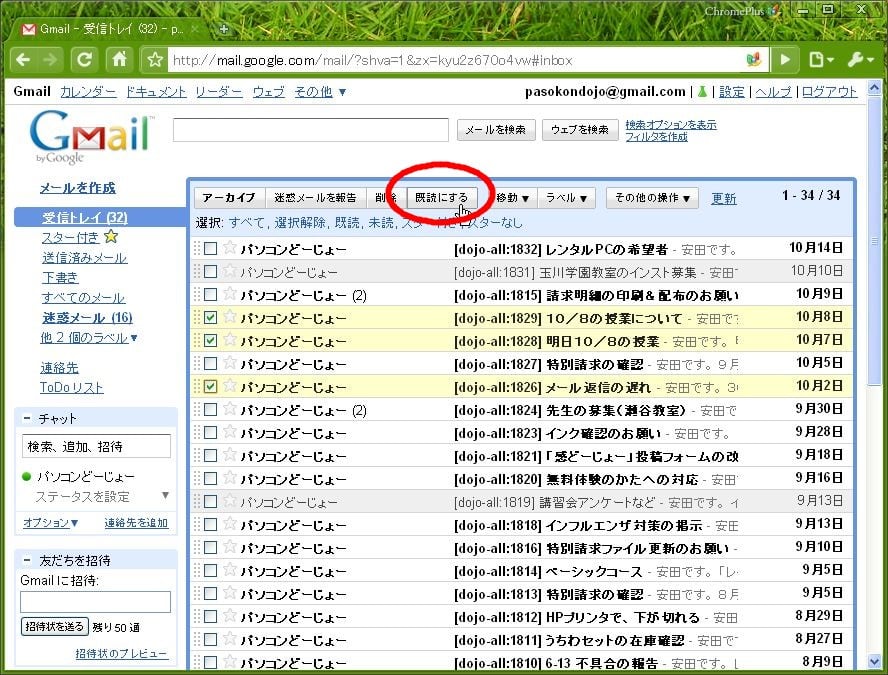The width and height of the screenshot is (888, 675).
Task: Star the dojo-all:1832 レンタルPC email
Action: point(229,248)
